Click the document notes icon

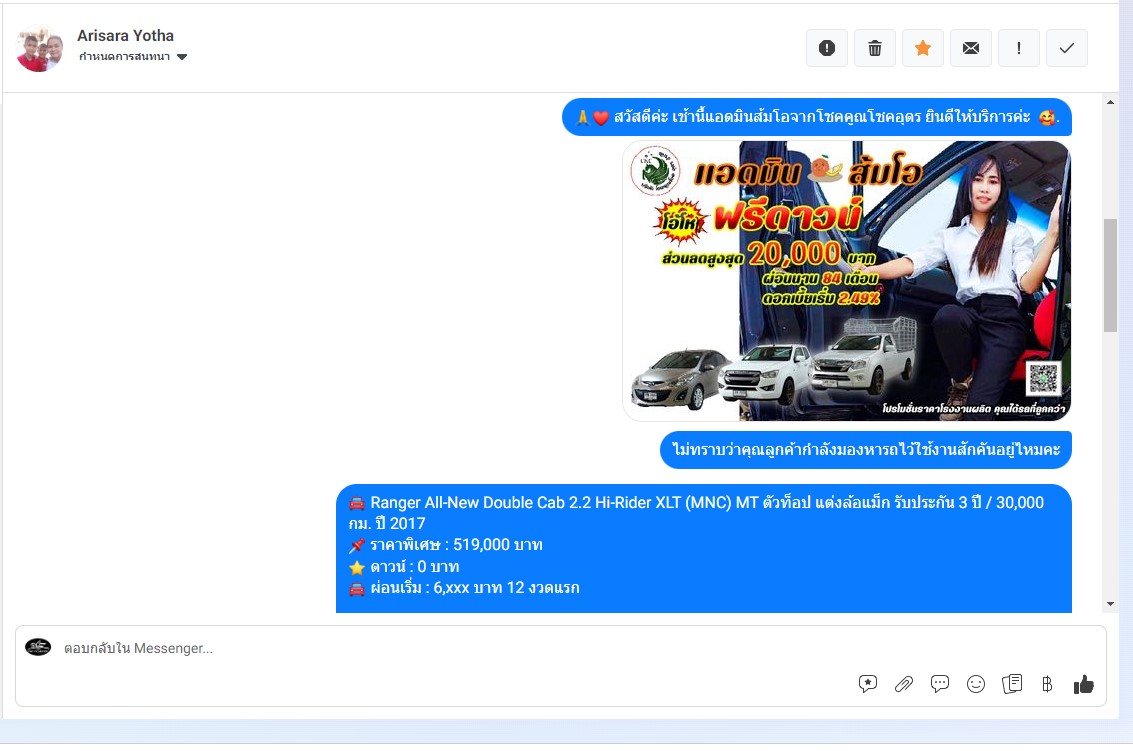coord(1012,684)
